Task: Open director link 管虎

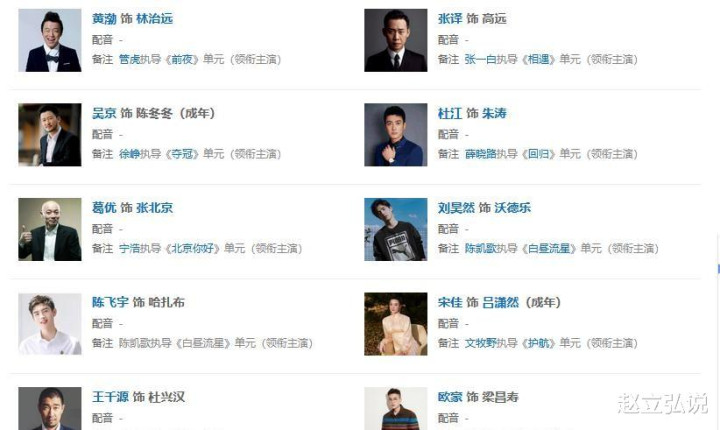Action: [129, 59]
